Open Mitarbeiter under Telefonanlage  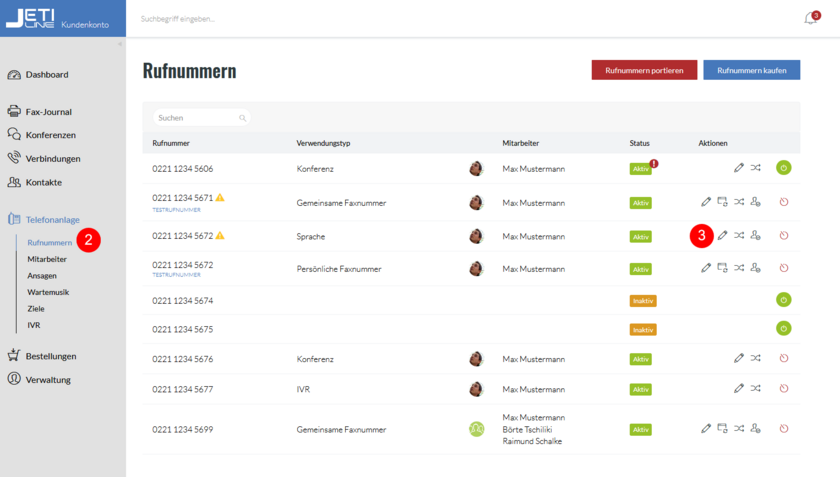click(x=47, y=259)
